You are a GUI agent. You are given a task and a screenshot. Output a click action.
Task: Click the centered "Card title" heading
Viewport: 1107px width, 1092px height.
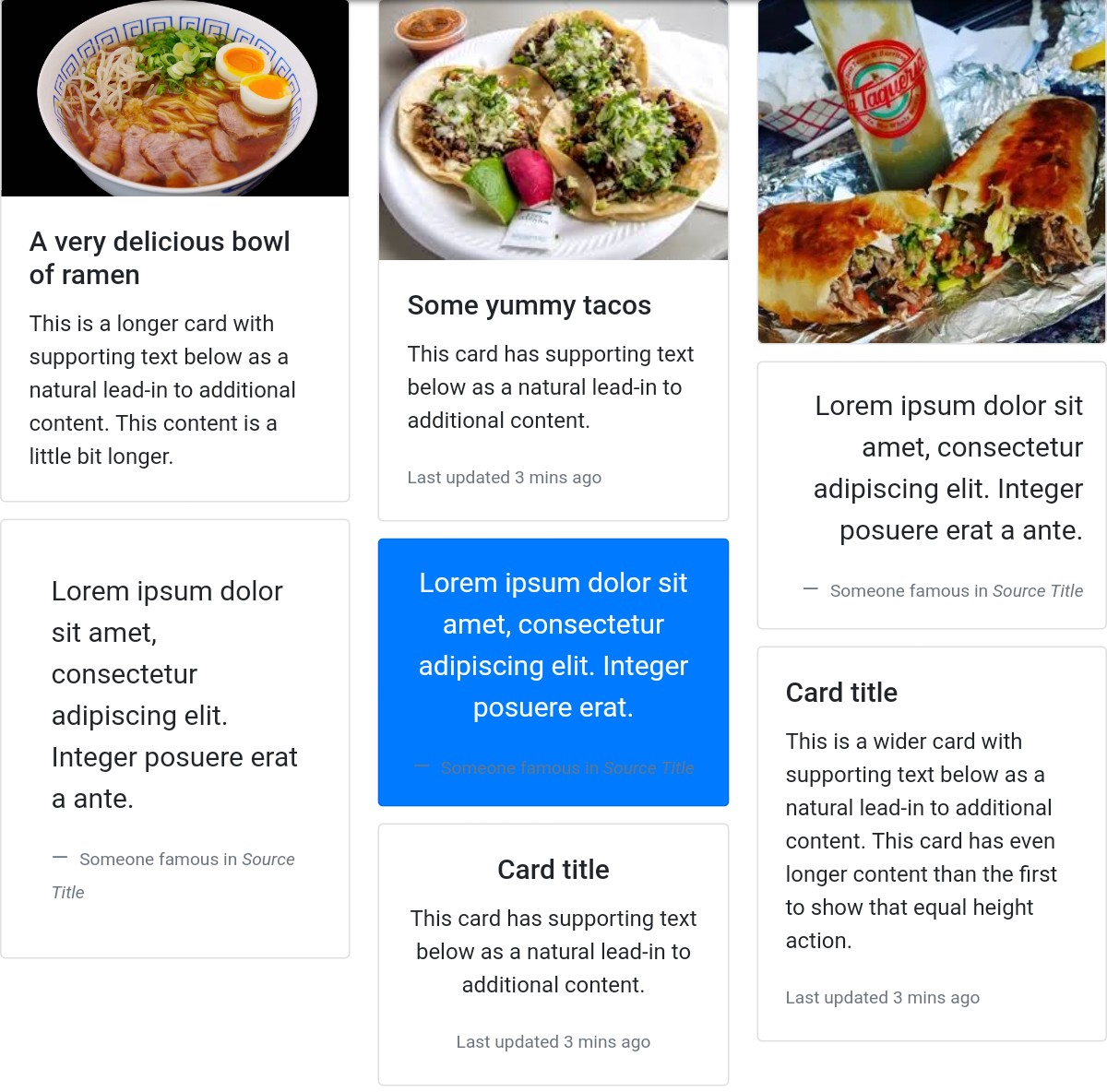coord(553,870)
